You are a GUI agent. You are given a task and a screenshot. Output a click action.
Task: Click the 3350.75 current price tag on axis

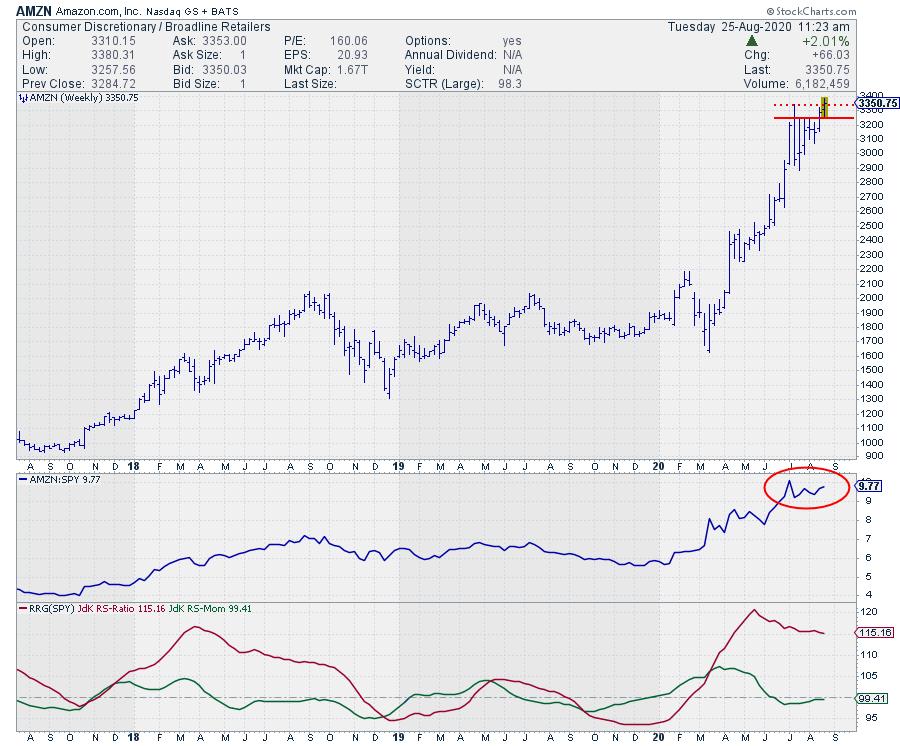point(878,103)
